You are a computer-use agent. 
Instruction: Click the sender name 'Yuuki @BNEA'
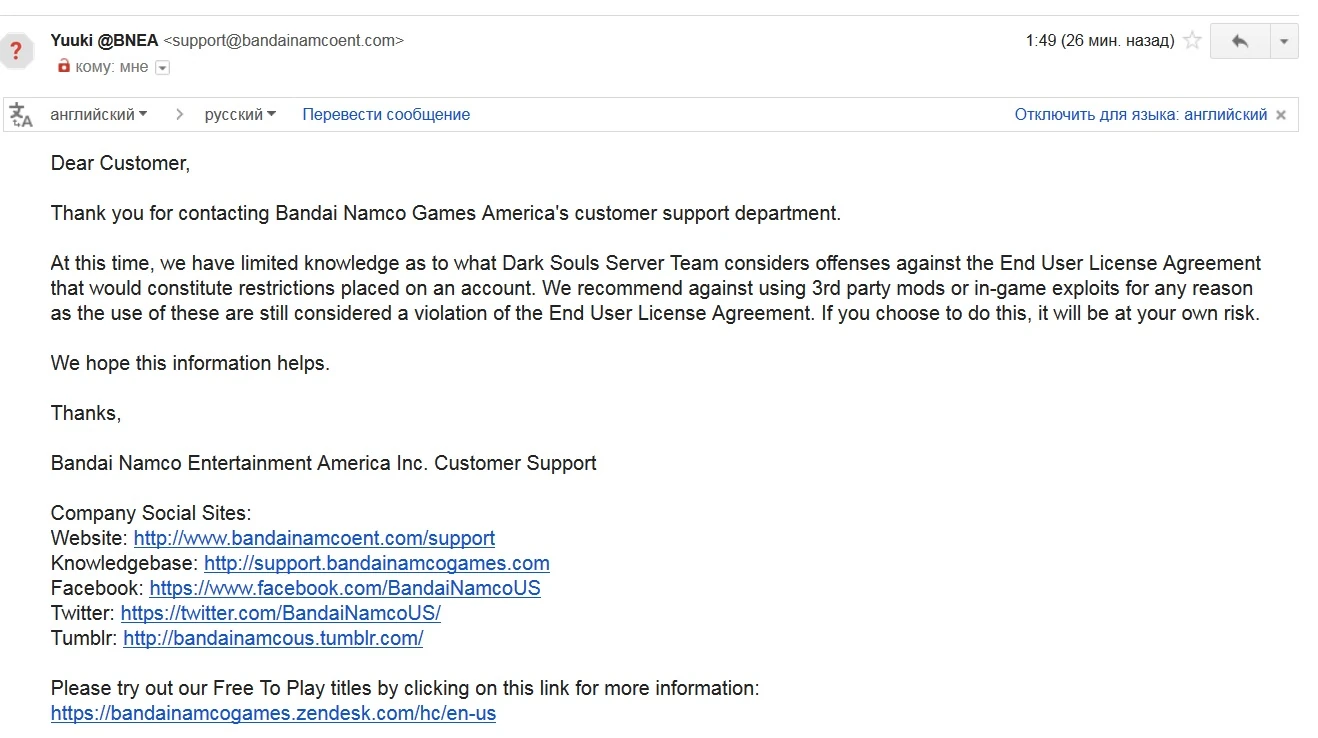(104, 41)
